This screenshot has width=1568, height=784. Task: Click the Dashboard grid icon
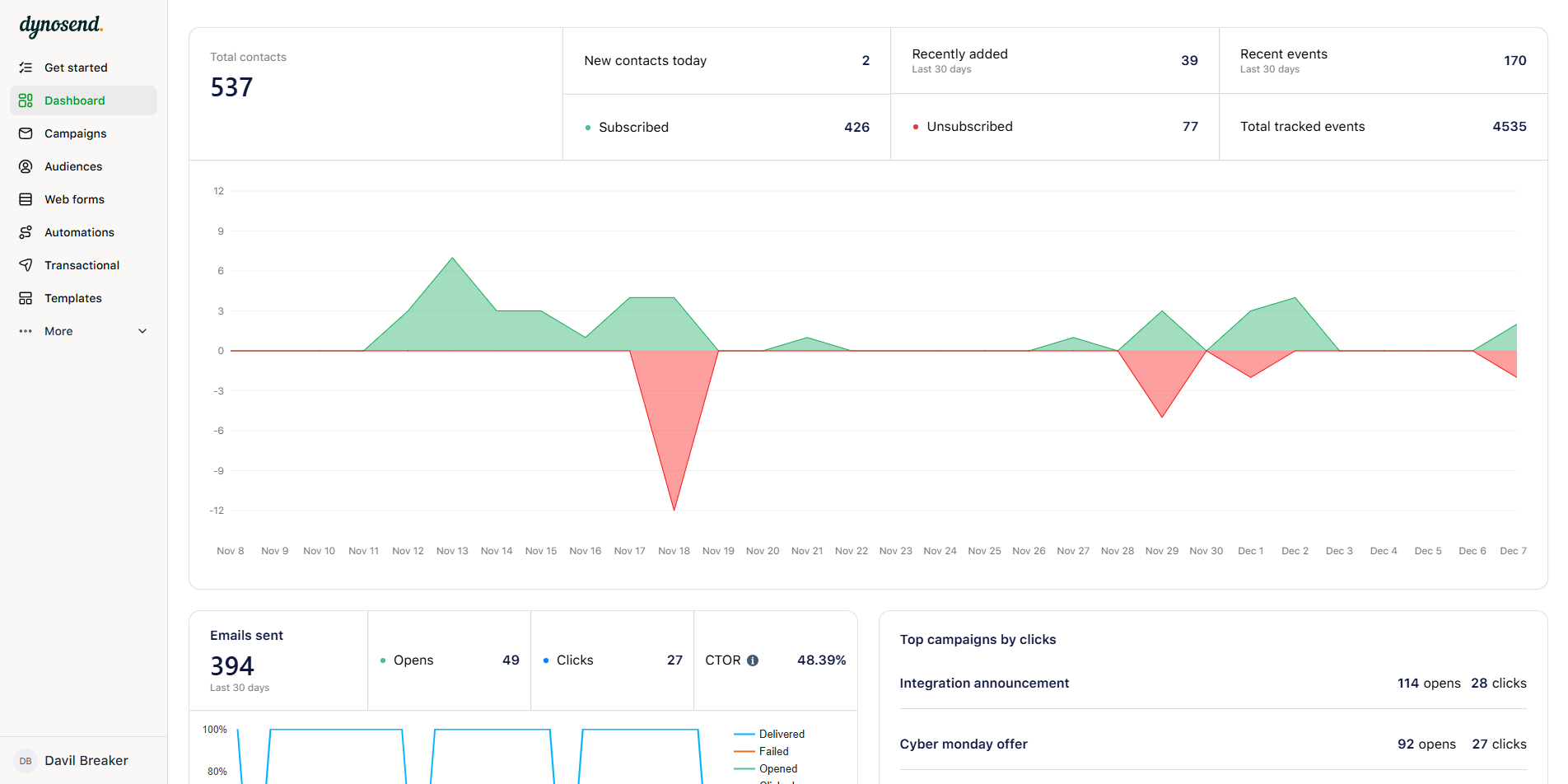(x=26, y=100)
